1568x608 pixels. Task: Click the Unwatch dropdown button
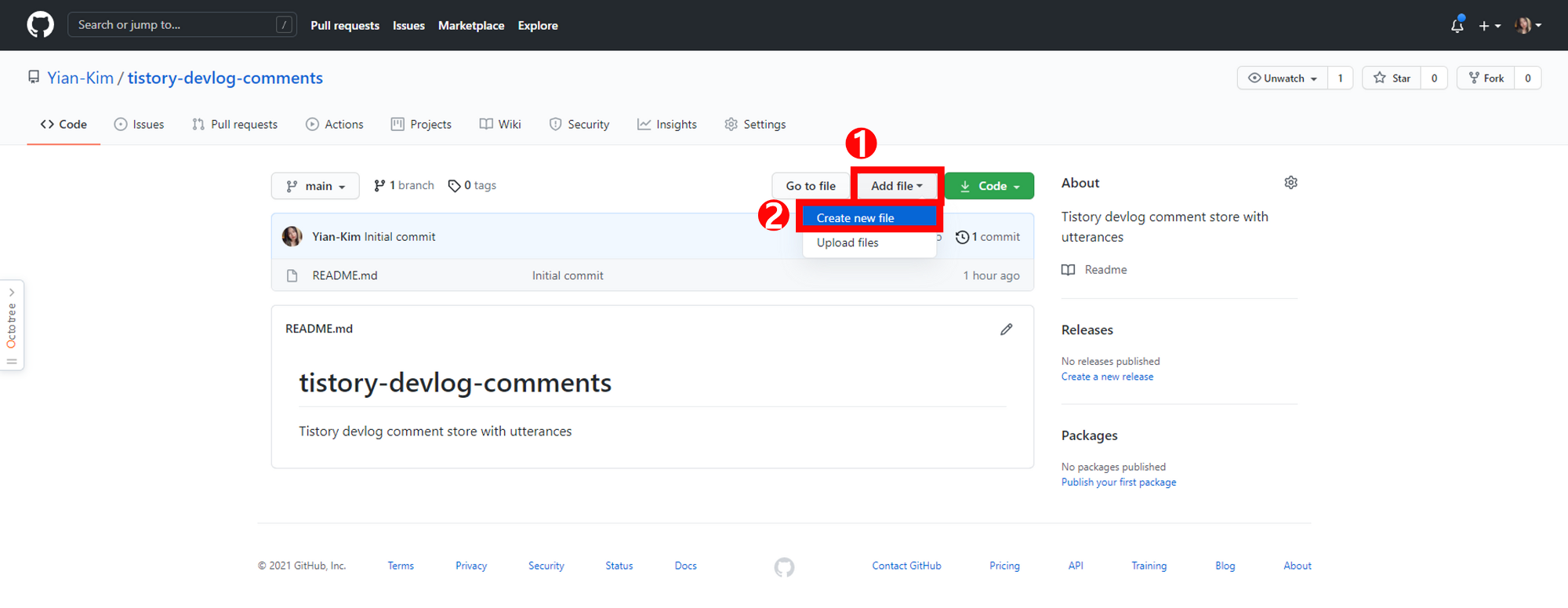(1283, 78)
